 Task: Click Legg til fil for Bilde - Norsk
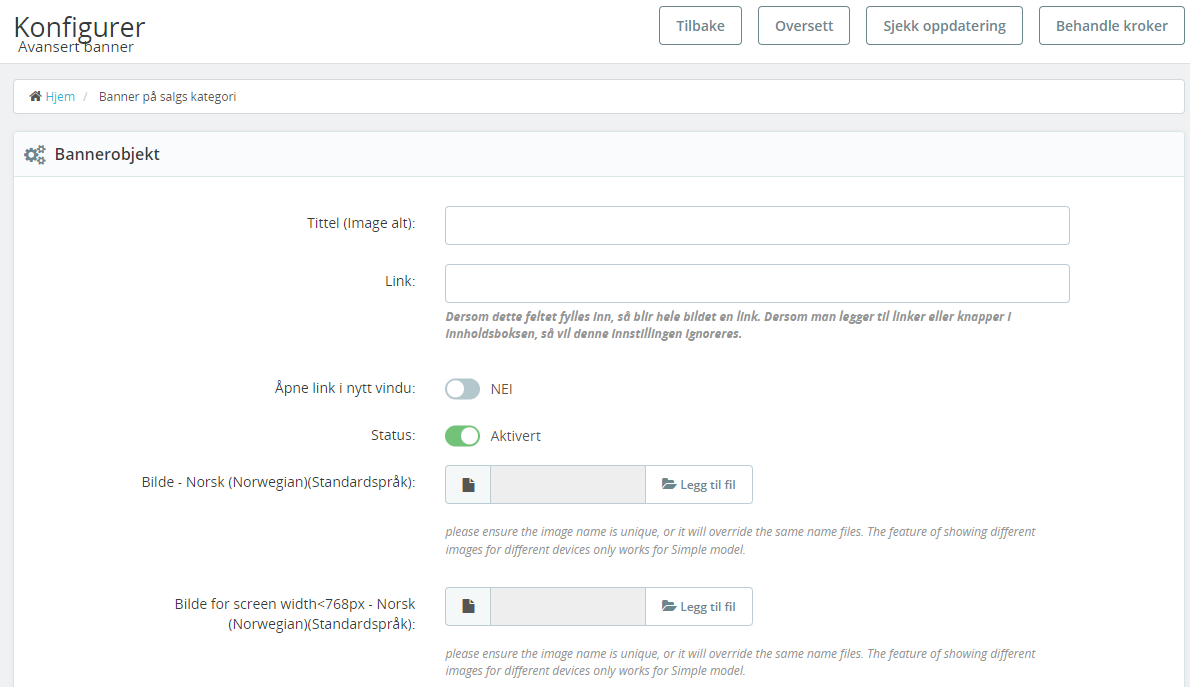click(698, 484)
